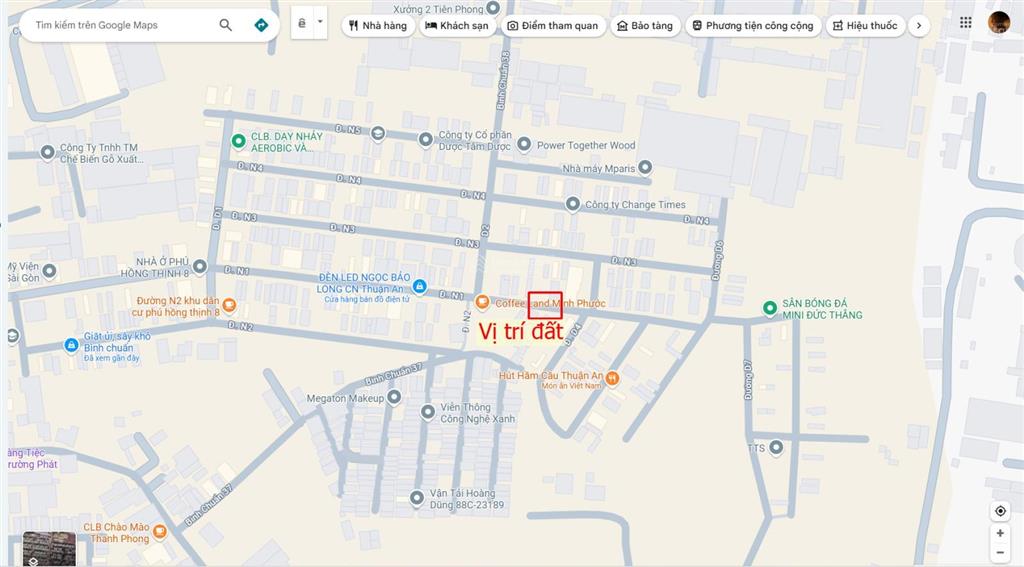Zoom out with the minus button
The height and width of the screenshot is (567, 1024).
tap(1000, 553)
